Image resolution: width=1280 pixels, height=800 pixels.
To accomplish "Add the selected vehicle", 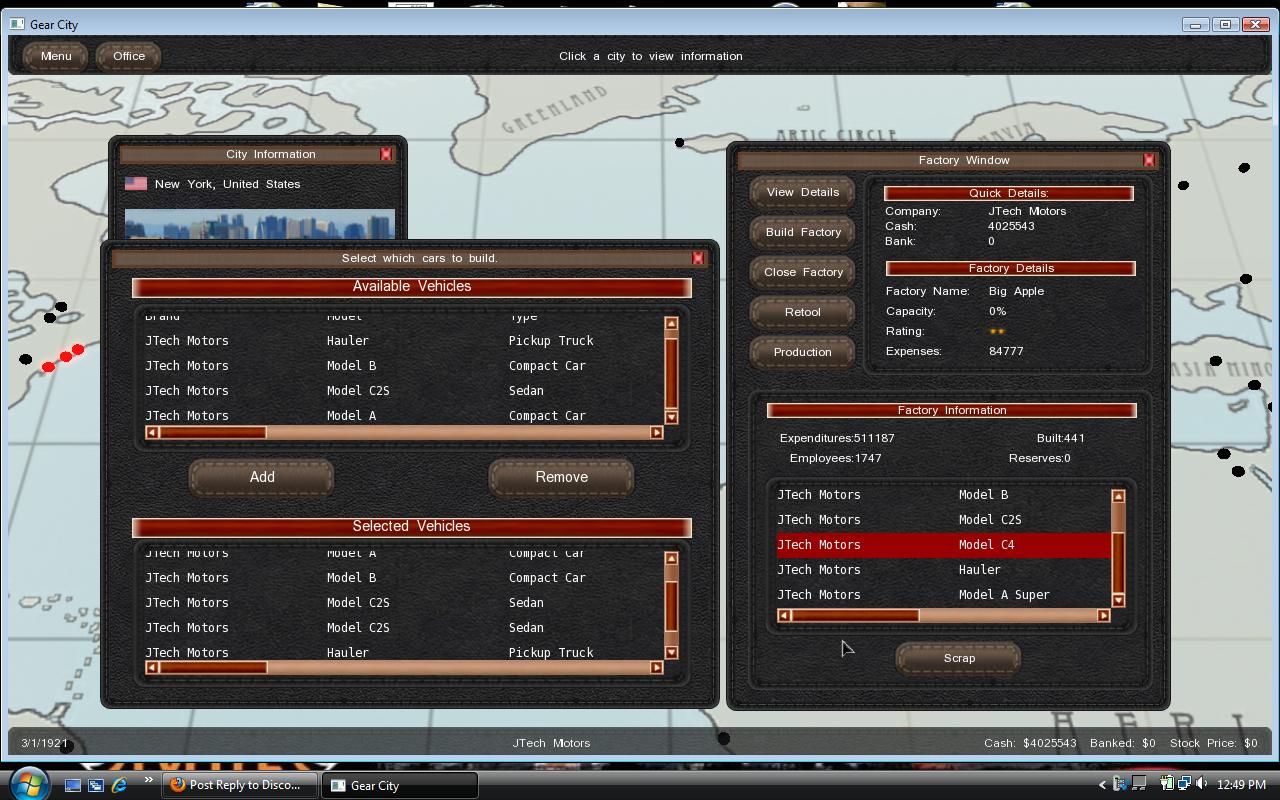I will point(262,477).
